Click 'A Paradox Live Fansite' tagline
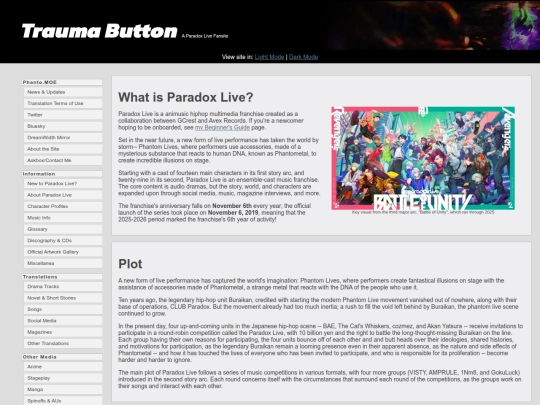Image resolution: width=540 pixels, height=405 pixels. point(205,36)
